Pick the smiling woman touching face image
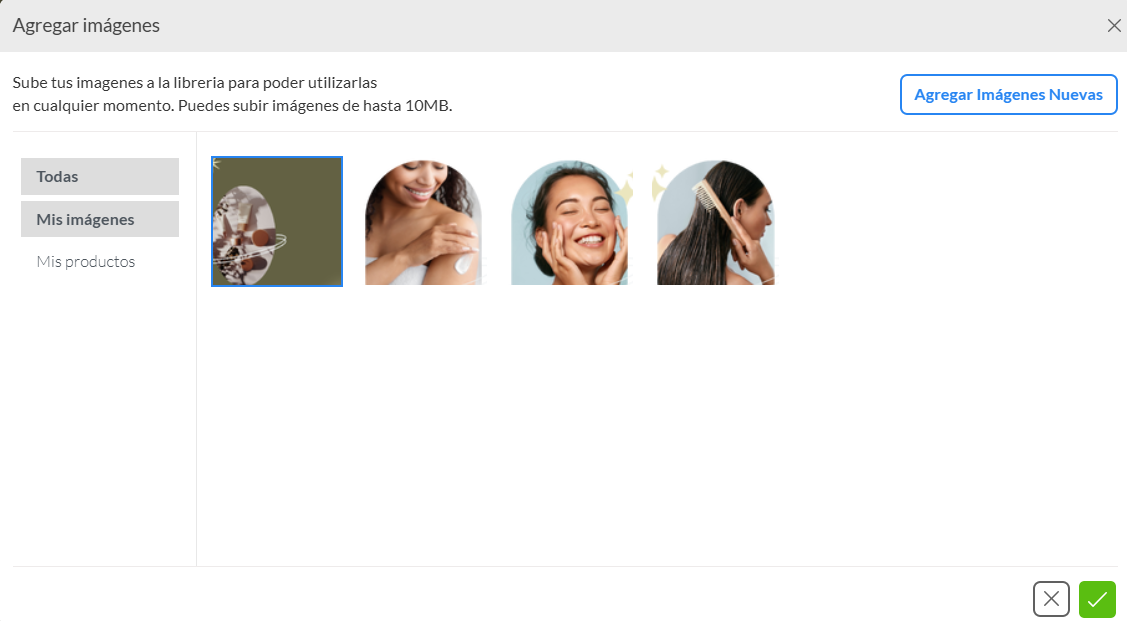 coord(569,221)
